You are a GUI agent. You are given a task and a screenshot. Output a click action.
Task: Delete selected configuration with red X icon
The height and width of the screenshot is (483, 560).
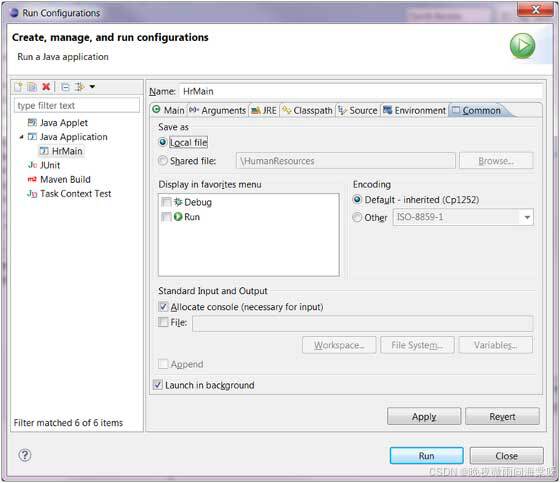pyautogui.click(x=46, y=87)
